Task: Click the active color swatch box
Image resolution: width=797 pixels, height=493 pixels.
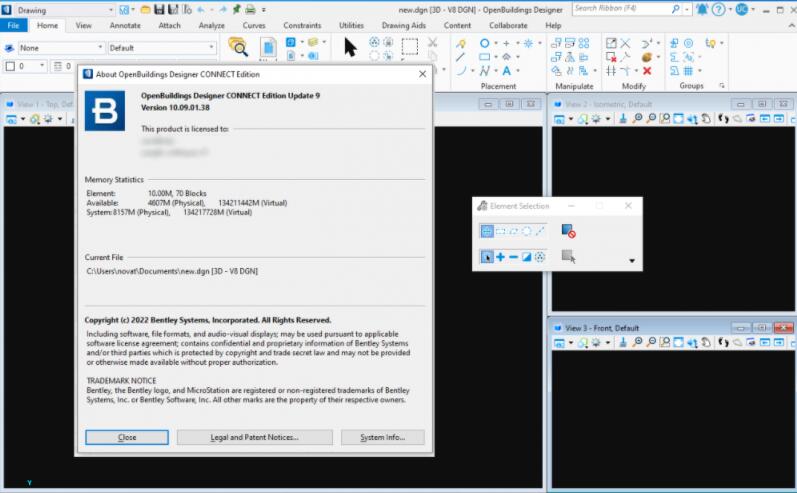Action: coord(10,66)
